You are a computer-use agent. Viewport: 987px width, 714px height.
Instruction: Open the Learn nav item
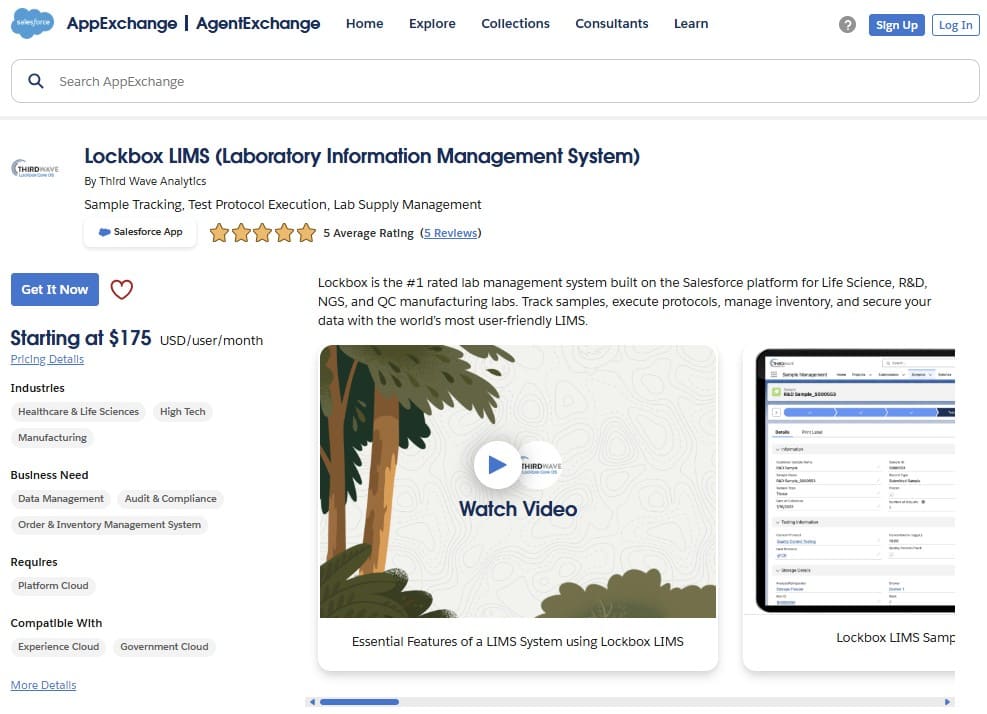click(691, 23)
